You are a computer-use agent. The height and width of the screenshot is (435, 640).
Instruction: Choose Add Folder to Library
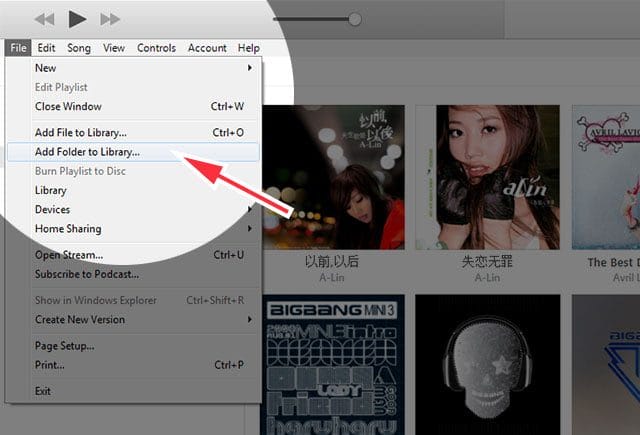tap(133, 152)
